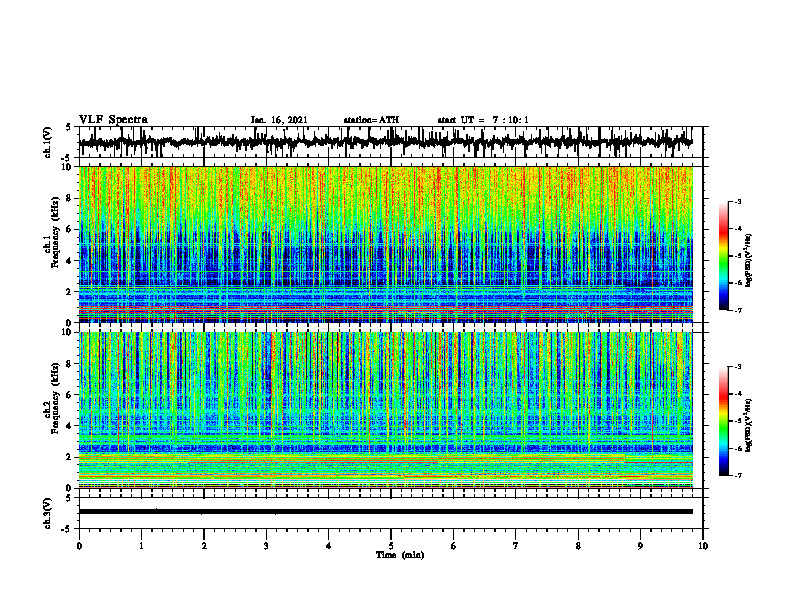Viewport: 792px width, 612px height.
Task: Click the "Time (min)" axis label
Action: tap(400, 555)
